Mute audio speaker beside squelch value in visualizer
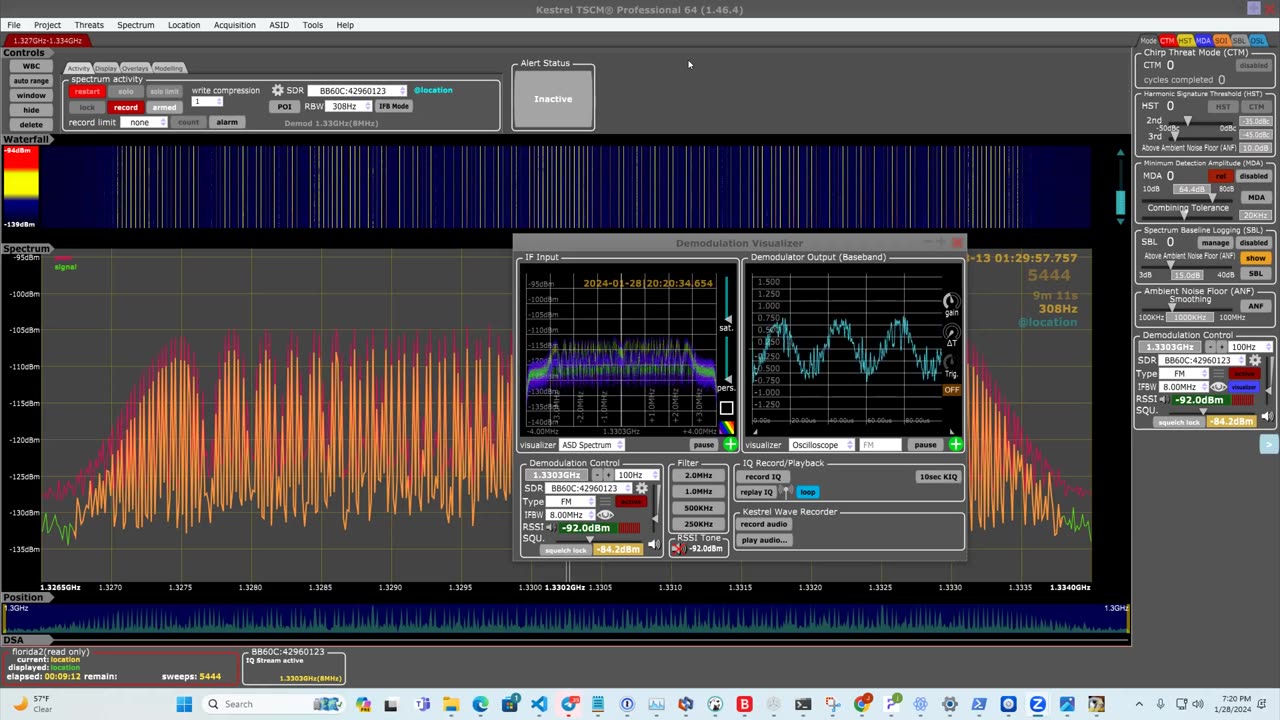Image resolution: width=1280 pixels, height=720 pixels. pos(654,544)
